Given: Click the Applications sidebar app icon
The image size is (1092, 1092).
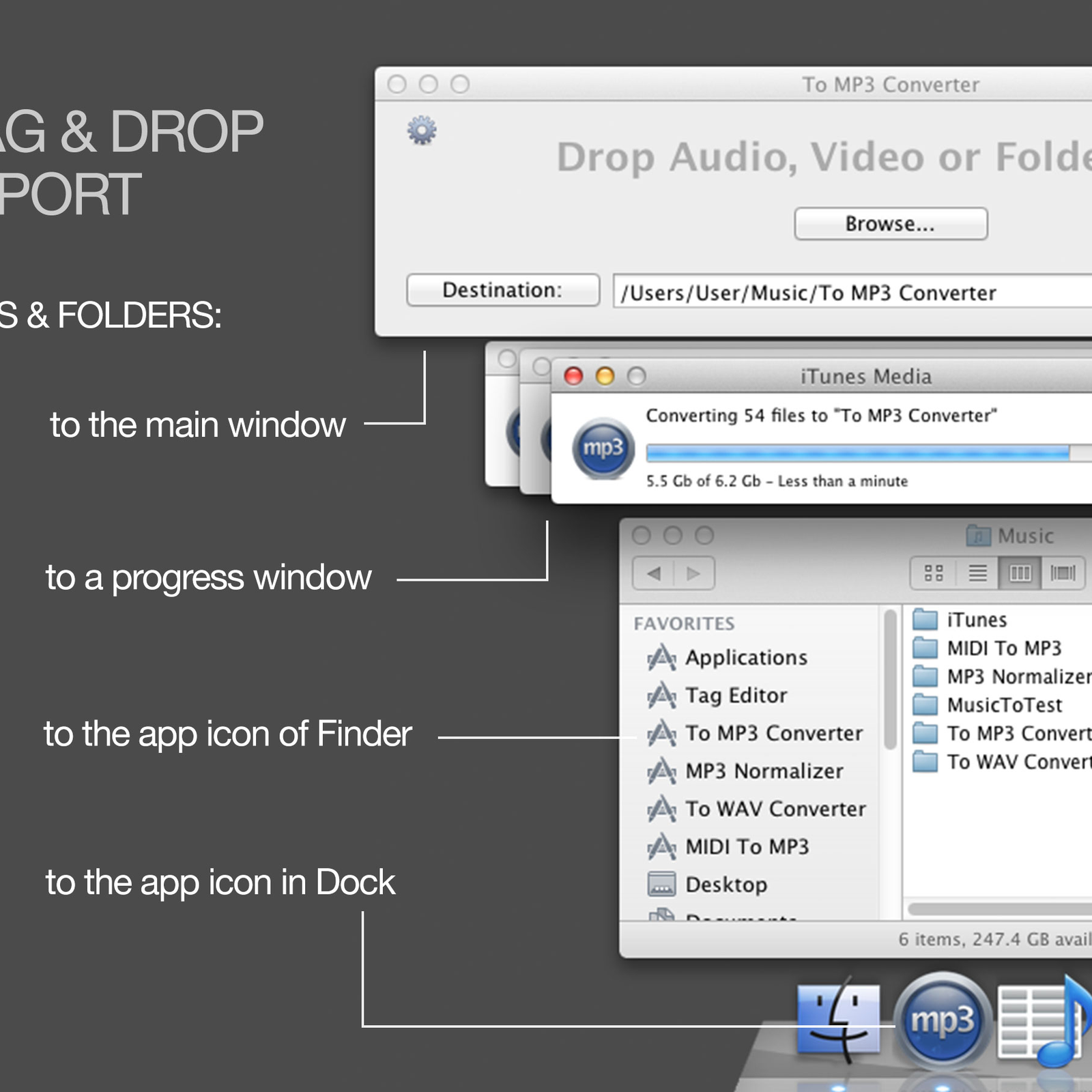Looking at the screenshot, I should pyautogui.click(x=661, y=658).
